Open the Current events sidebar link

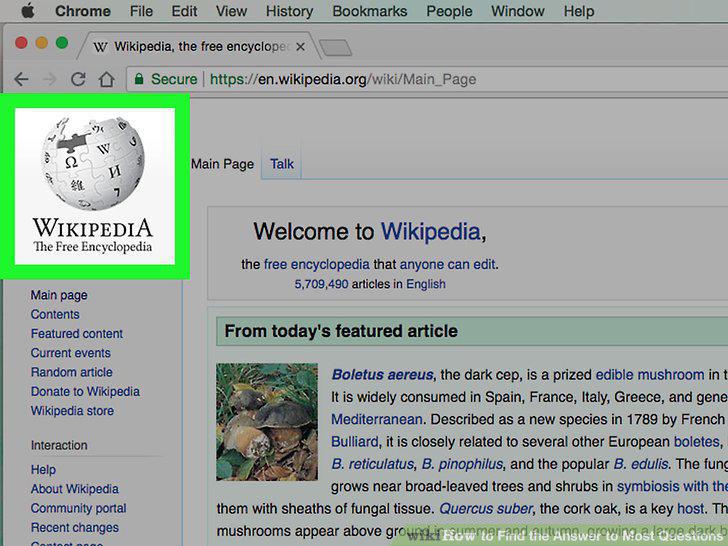pyautogui.click(x=71, y=353)
